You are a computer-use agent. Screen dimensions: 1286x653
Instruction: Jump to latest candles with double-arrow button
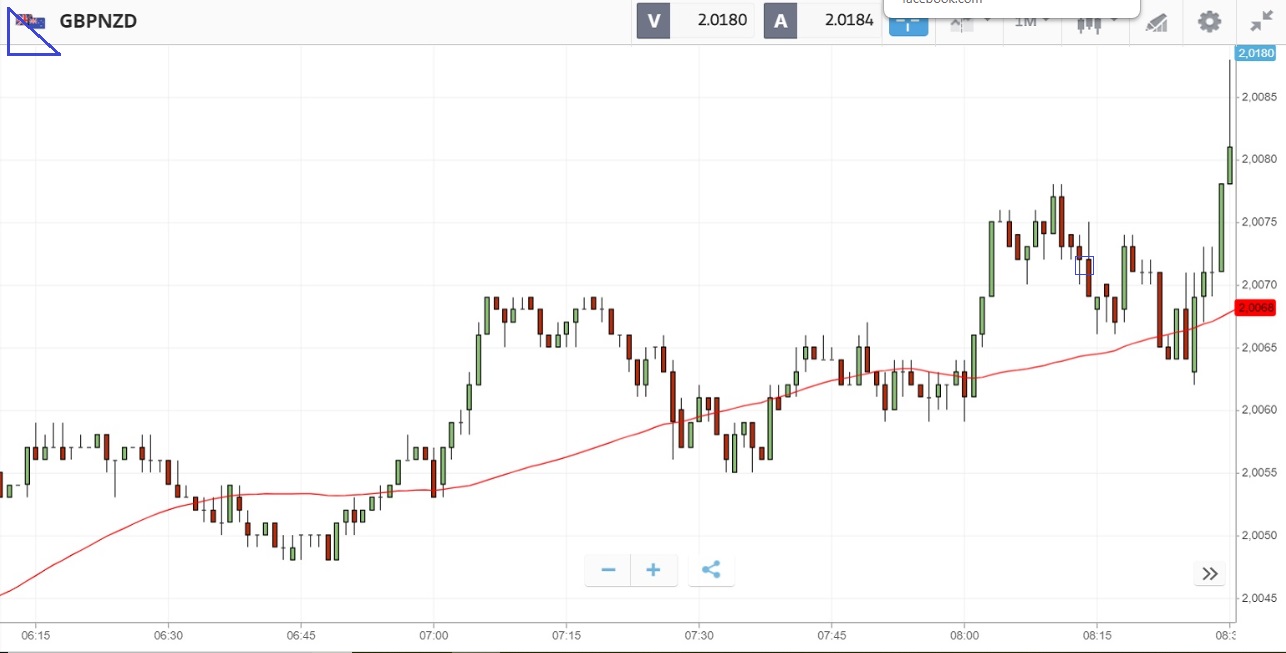[x=1209, y=573]
